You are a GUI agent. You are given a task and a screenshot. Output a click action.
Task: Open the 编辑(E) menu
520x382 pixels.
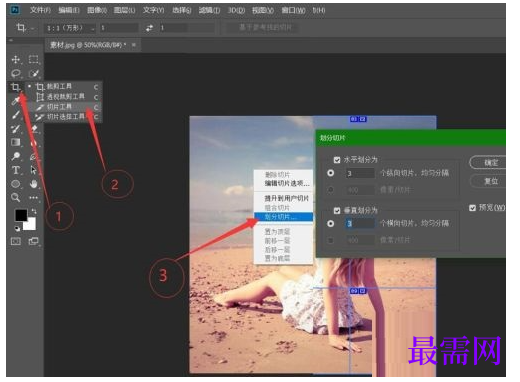click(x=69, y=10)
